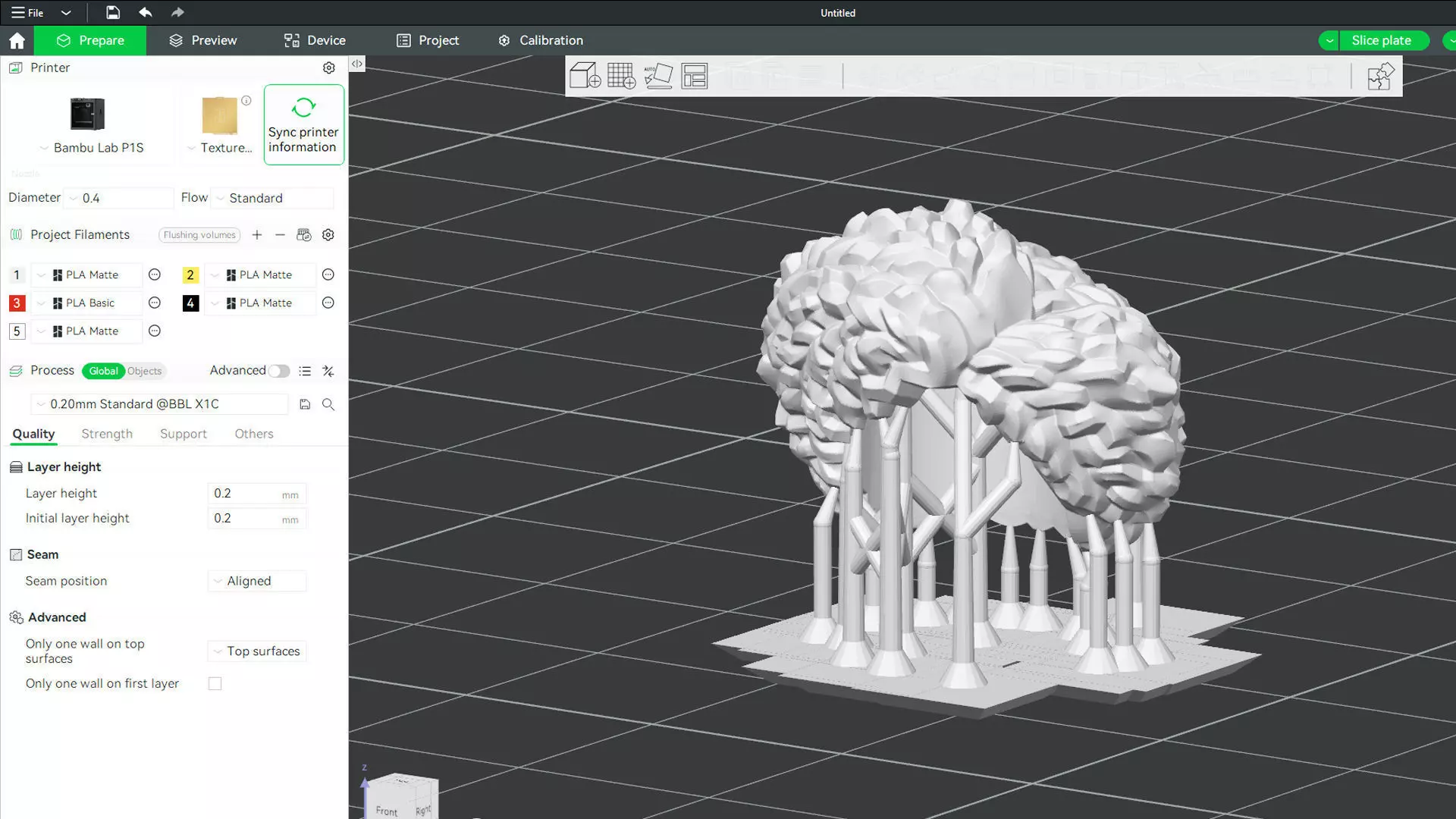Click the Auto orient toolbar icon
The image size is (1456, 819).
pyautogui.click(x=657, y=76)
